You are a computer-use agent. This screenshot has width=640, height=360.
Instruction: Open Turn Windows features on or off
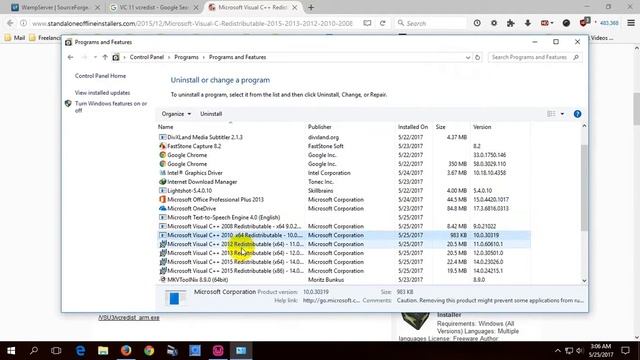[x=111, y=107]
